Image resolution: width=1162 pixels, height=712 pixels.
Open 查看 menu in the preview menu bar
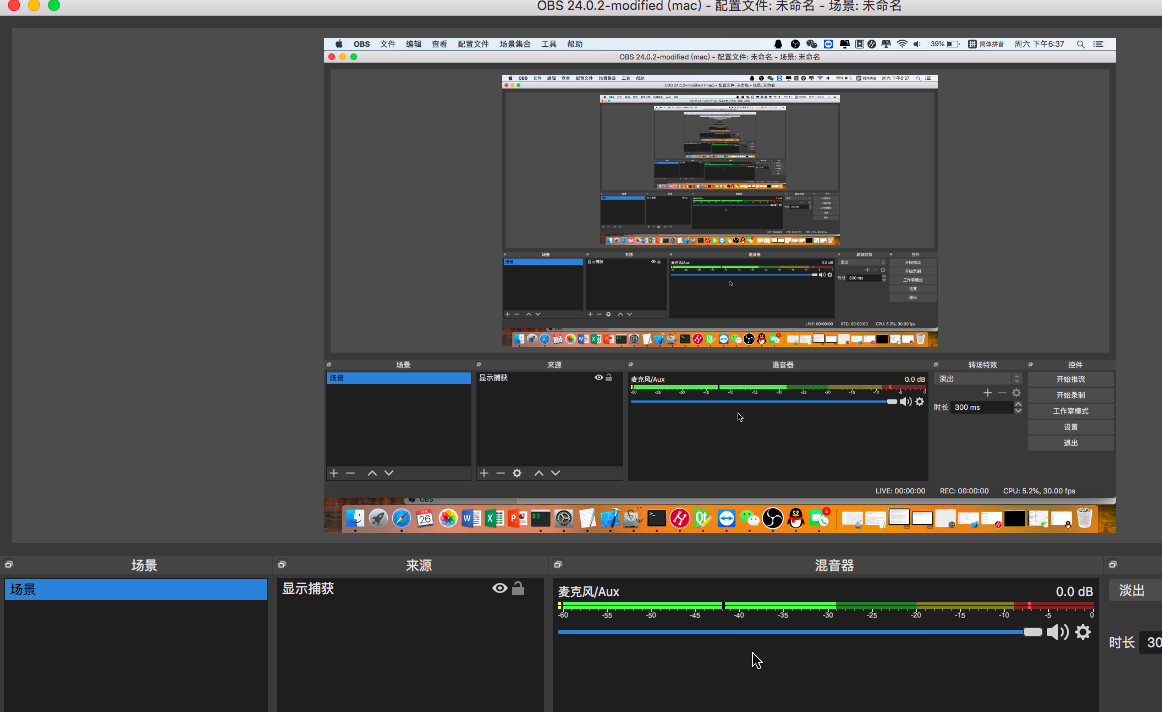(x=439, y=44)
